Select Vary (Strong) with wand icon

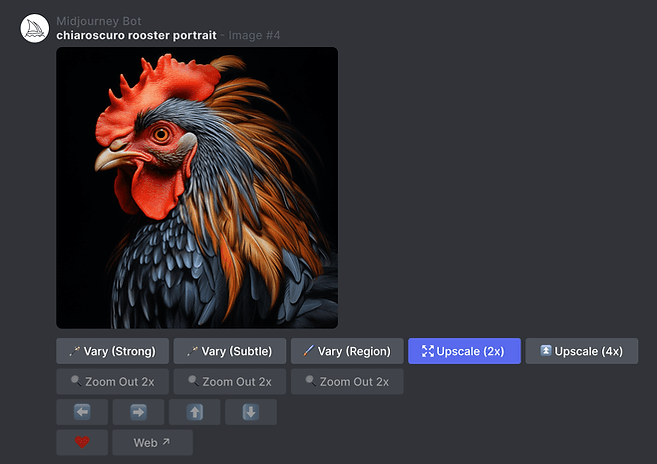tap(113, 351)
